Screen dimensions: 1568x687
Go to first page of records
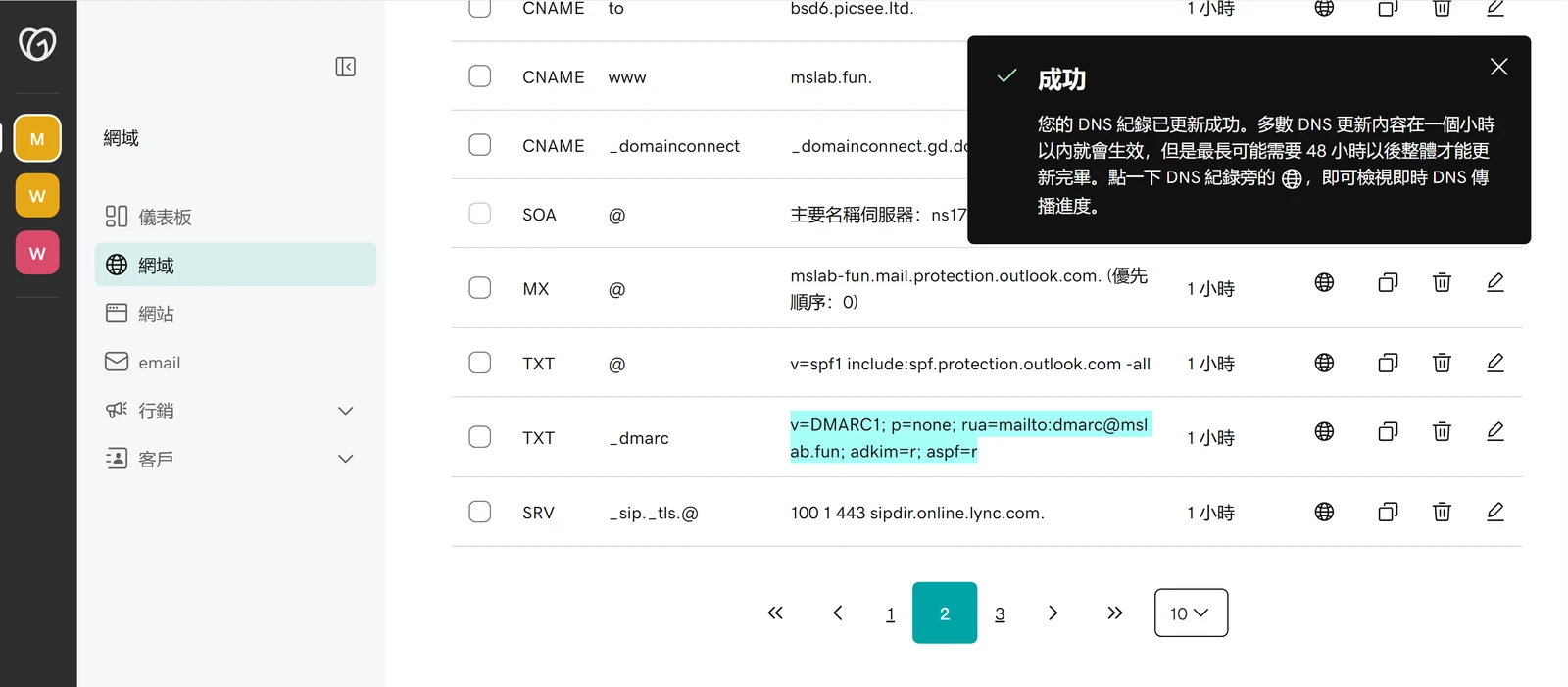775,613
